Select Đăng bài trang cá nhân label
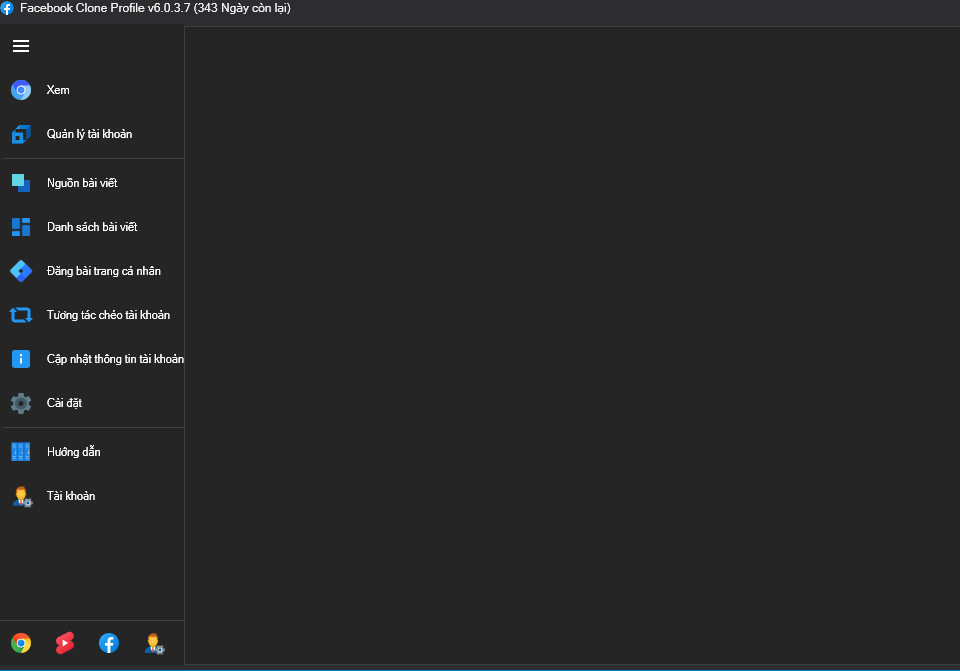This screenshot has height=671, width=960. tap(103, 271)
